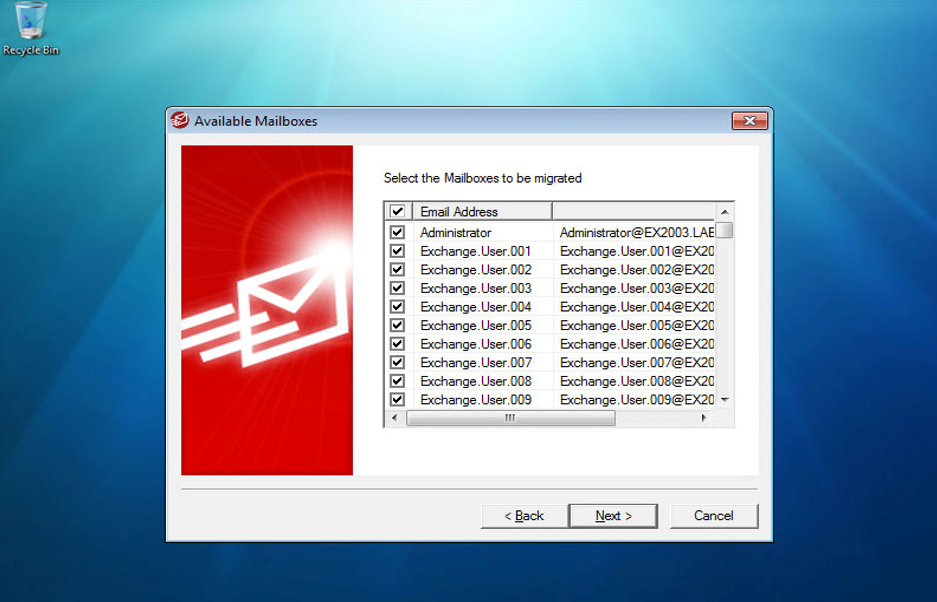
Task: Uncheck the Exchange.User.008 checkbox
Action: click(397, 380)
